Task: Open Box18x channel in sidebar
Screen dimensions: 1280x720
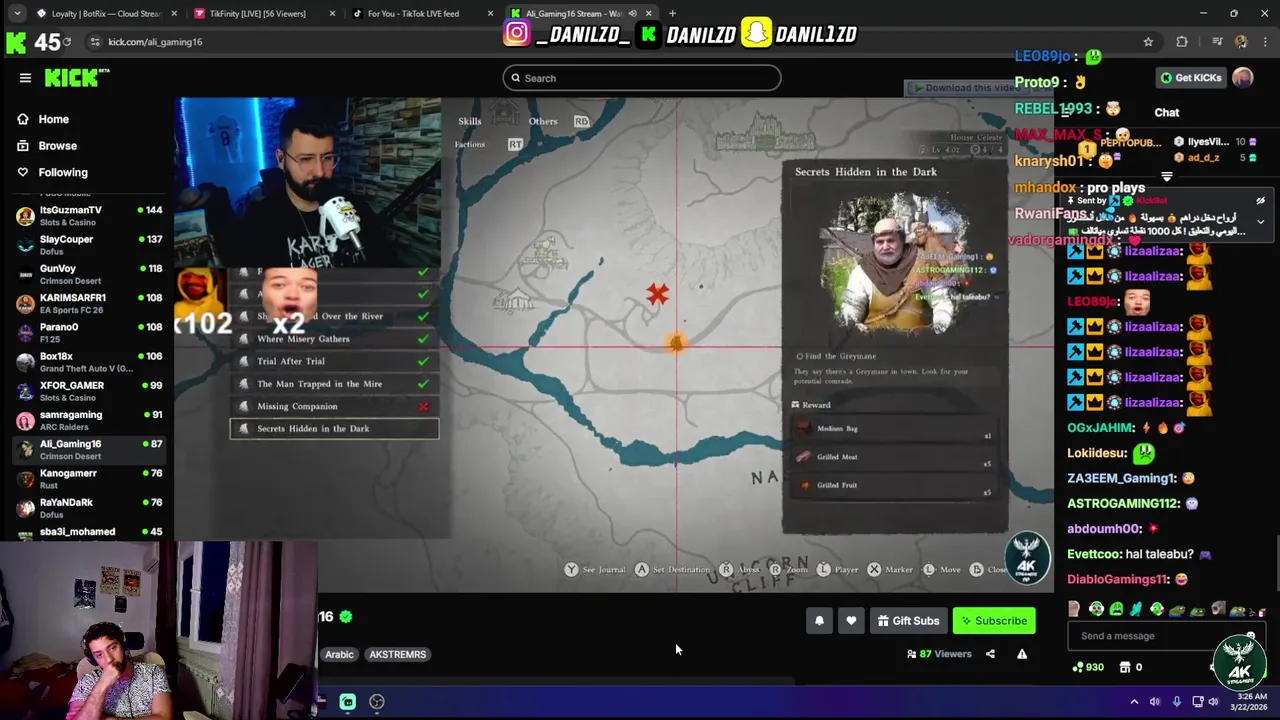Action: coord(89,361)
